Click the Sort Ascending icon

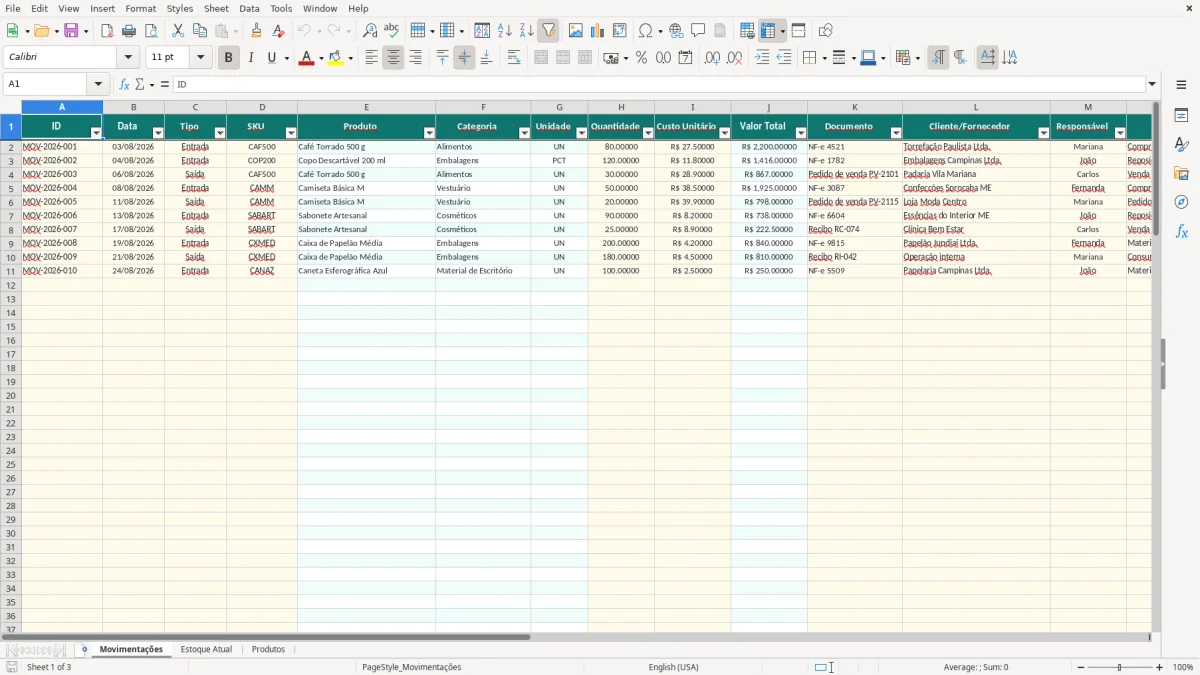click(505, 31)
